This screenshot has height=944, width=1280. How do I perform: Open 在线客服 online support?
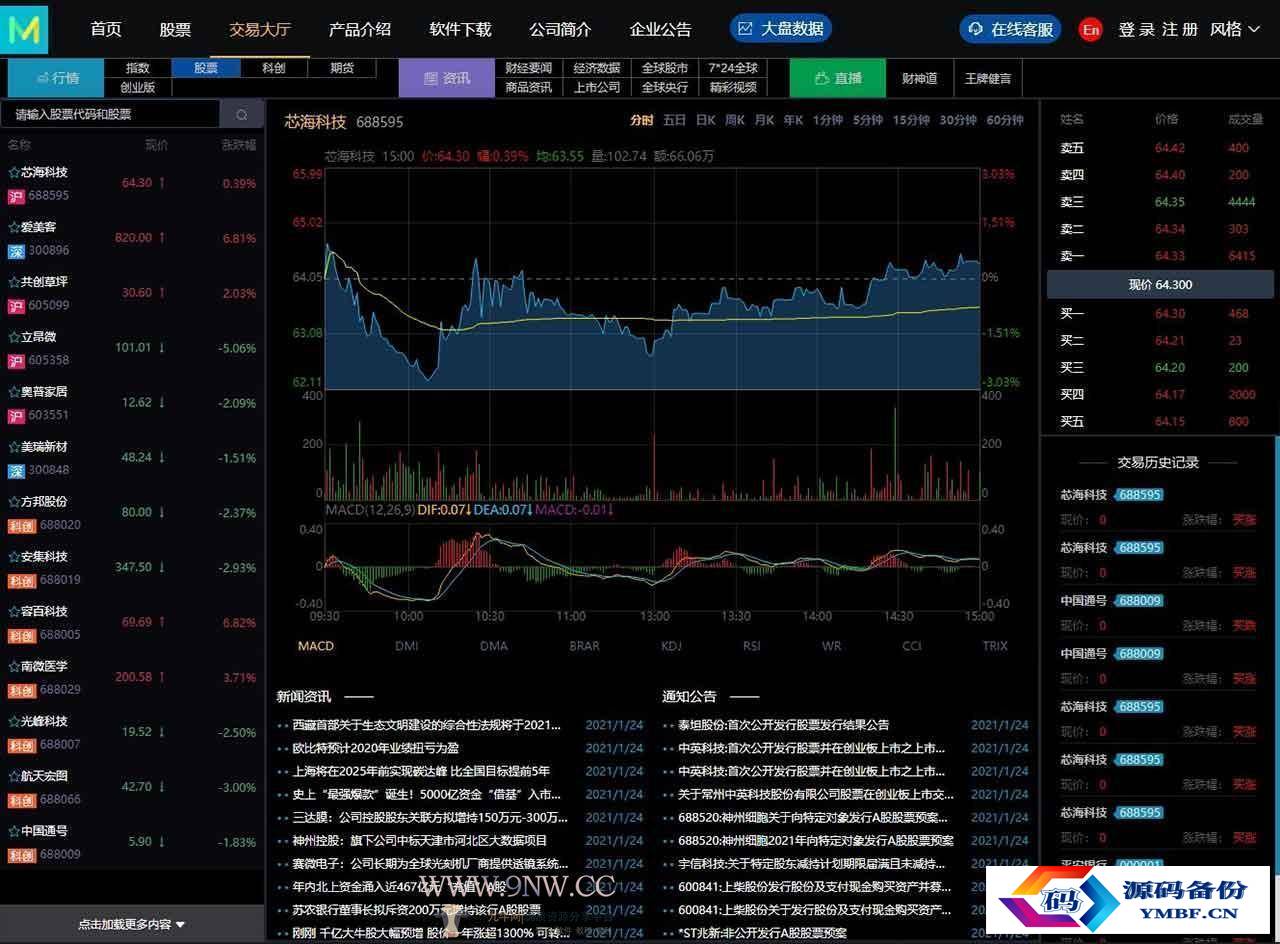point(1011,29)
